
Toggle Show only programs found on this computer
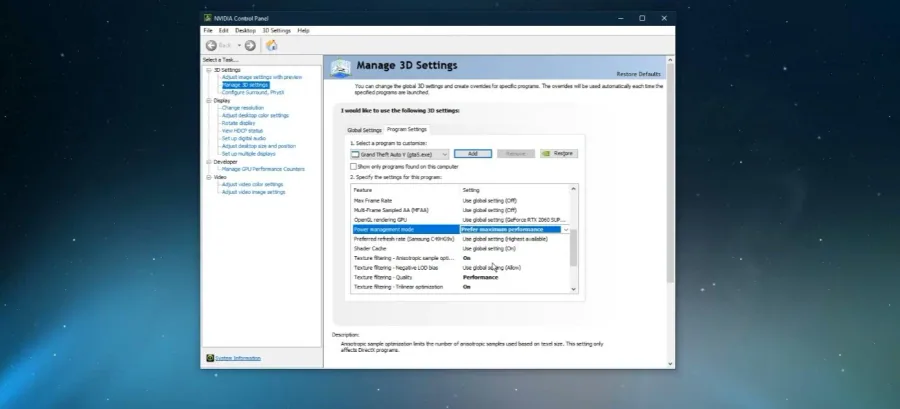pos(354,166)
